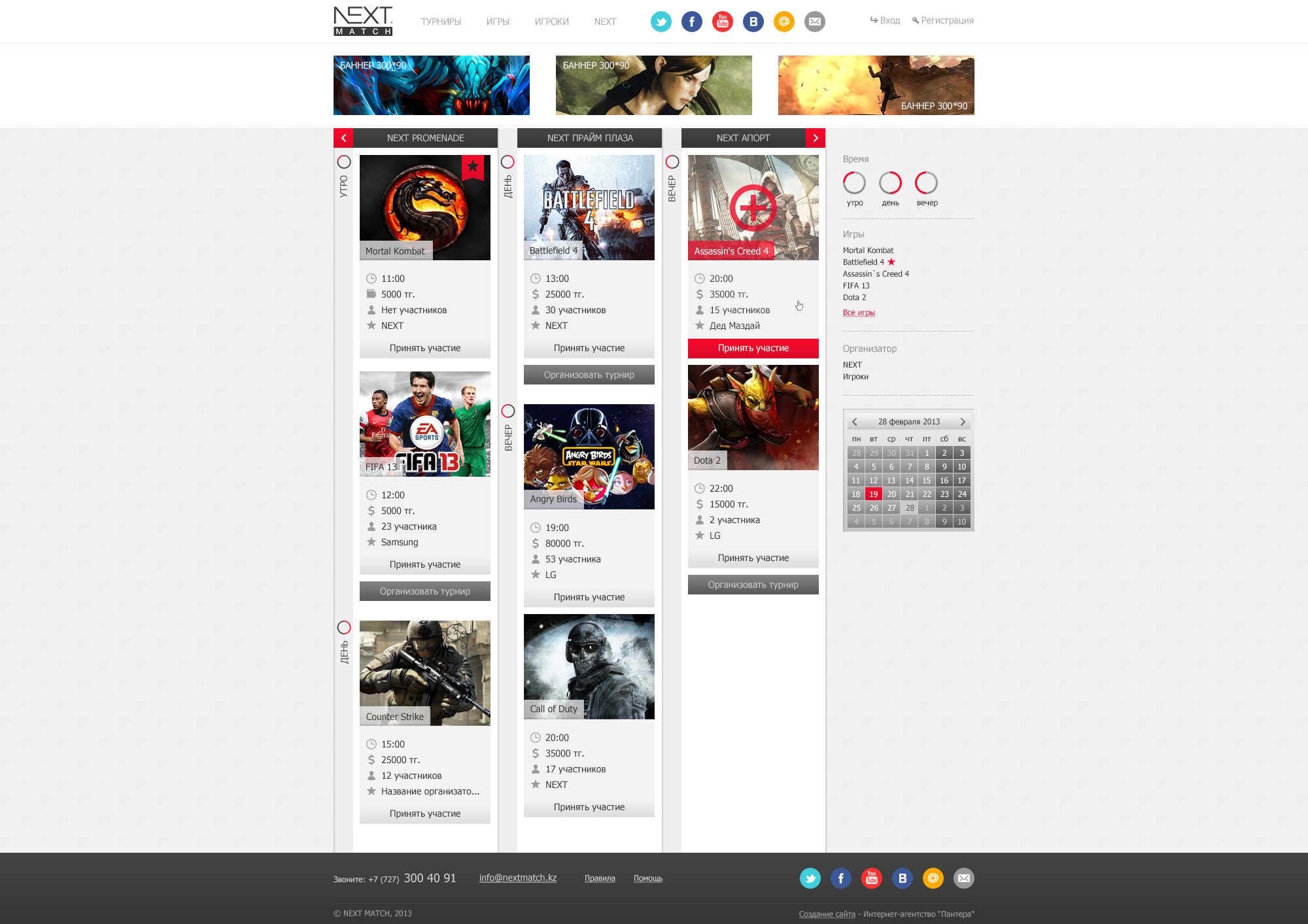Open the ТУРНИРЫ menu
Viewport: 1308px width, 924px height.
coord(441,22)
